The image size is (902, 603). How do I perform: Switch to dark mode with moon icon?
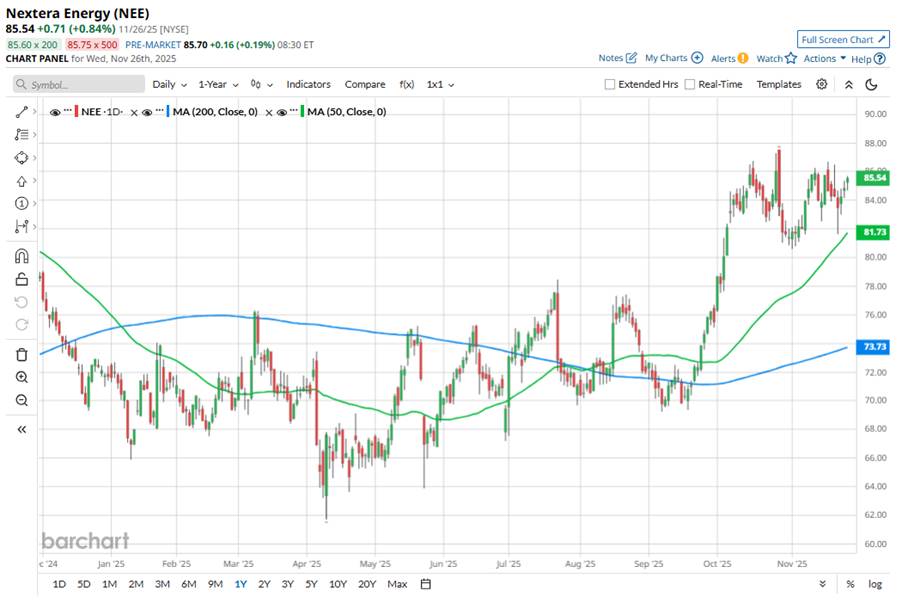(871, 85)
